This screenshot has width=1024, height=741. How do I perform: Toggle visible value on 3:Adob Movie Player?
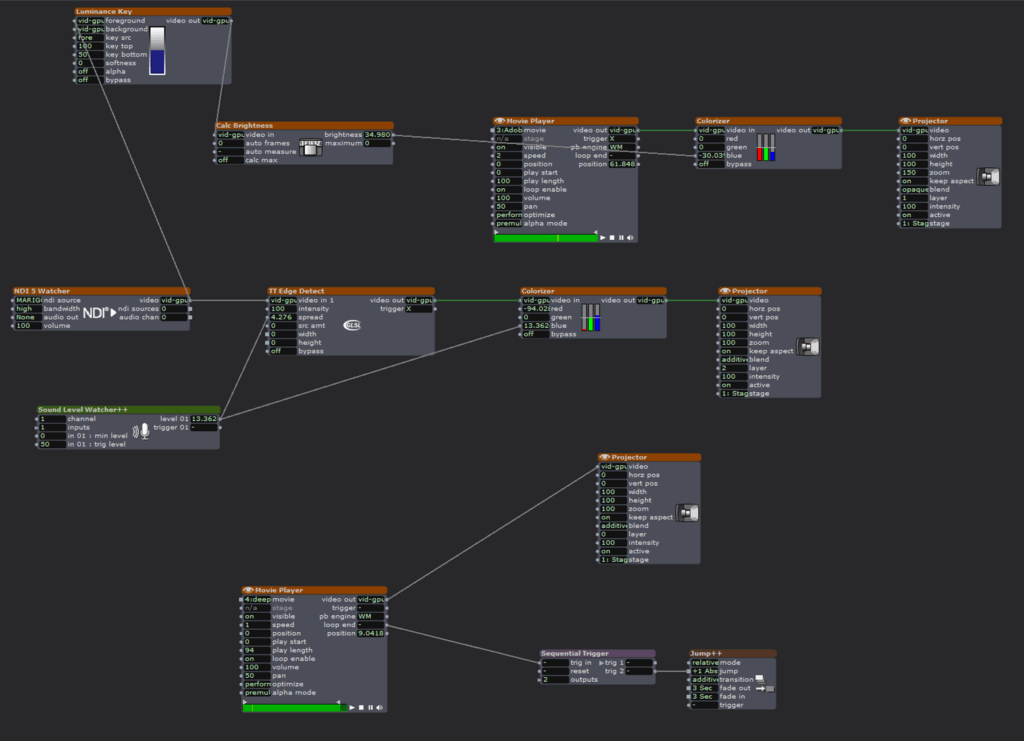tap(507, 148)
